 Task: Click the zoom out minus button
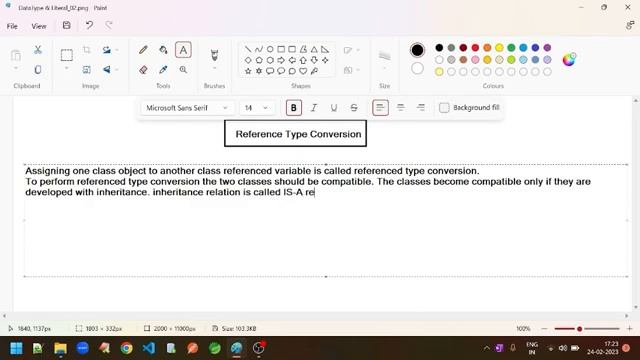tap(544, 329)
